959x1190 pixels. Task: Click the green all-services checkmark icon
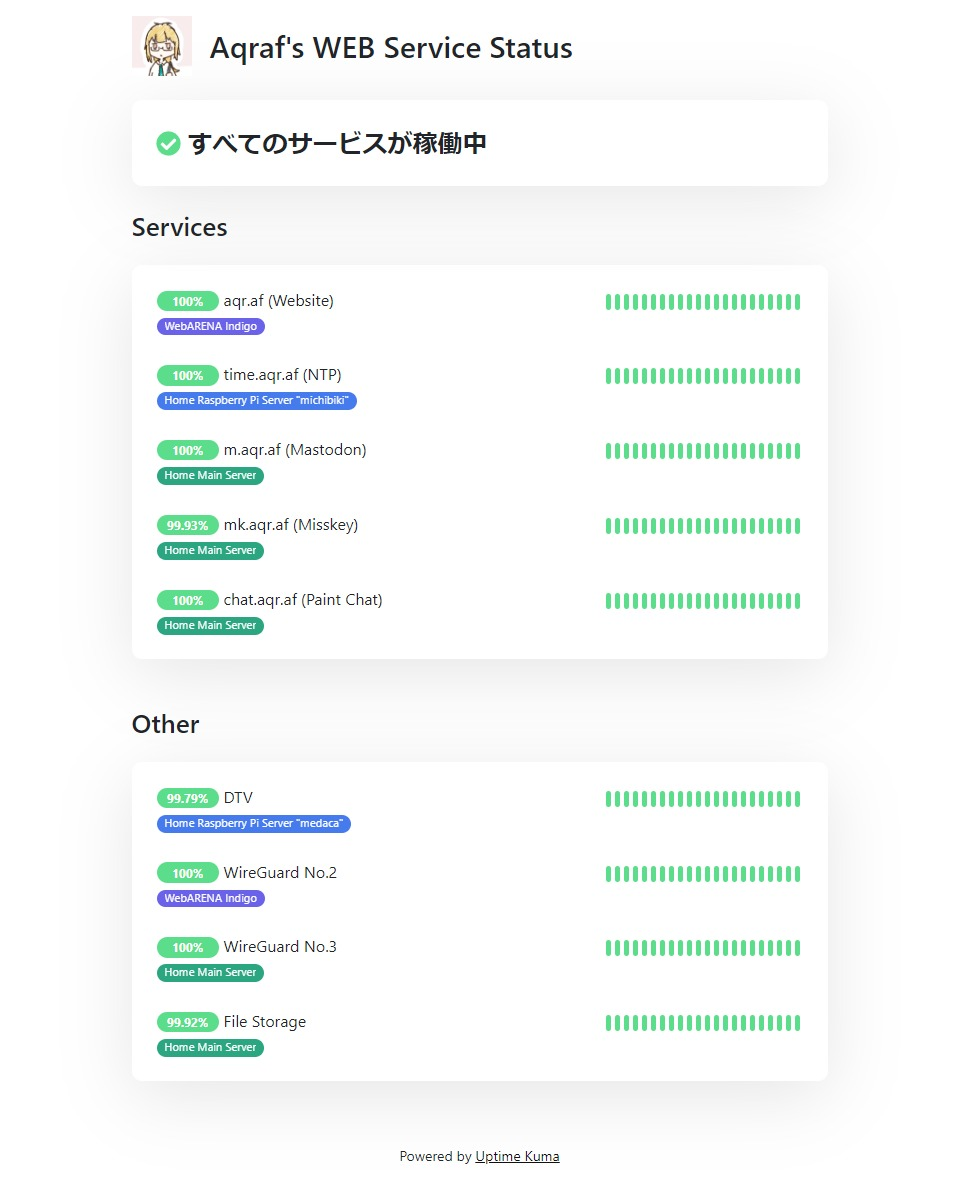click(x=168, y=143)
